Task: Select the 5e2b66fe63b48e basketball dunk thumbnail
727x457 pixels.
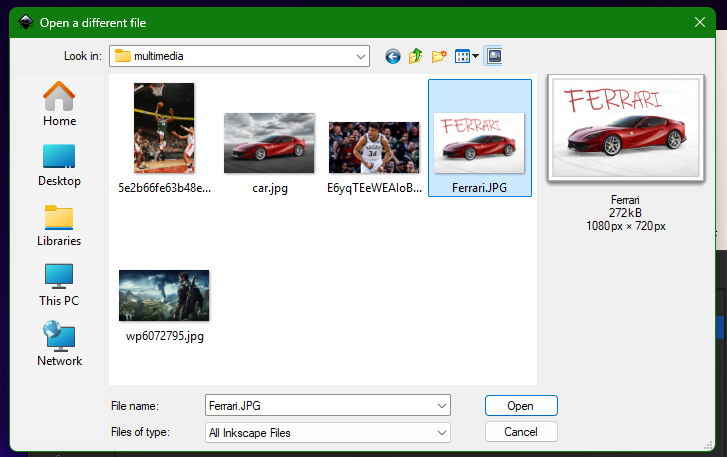Action: click(164, 128)
